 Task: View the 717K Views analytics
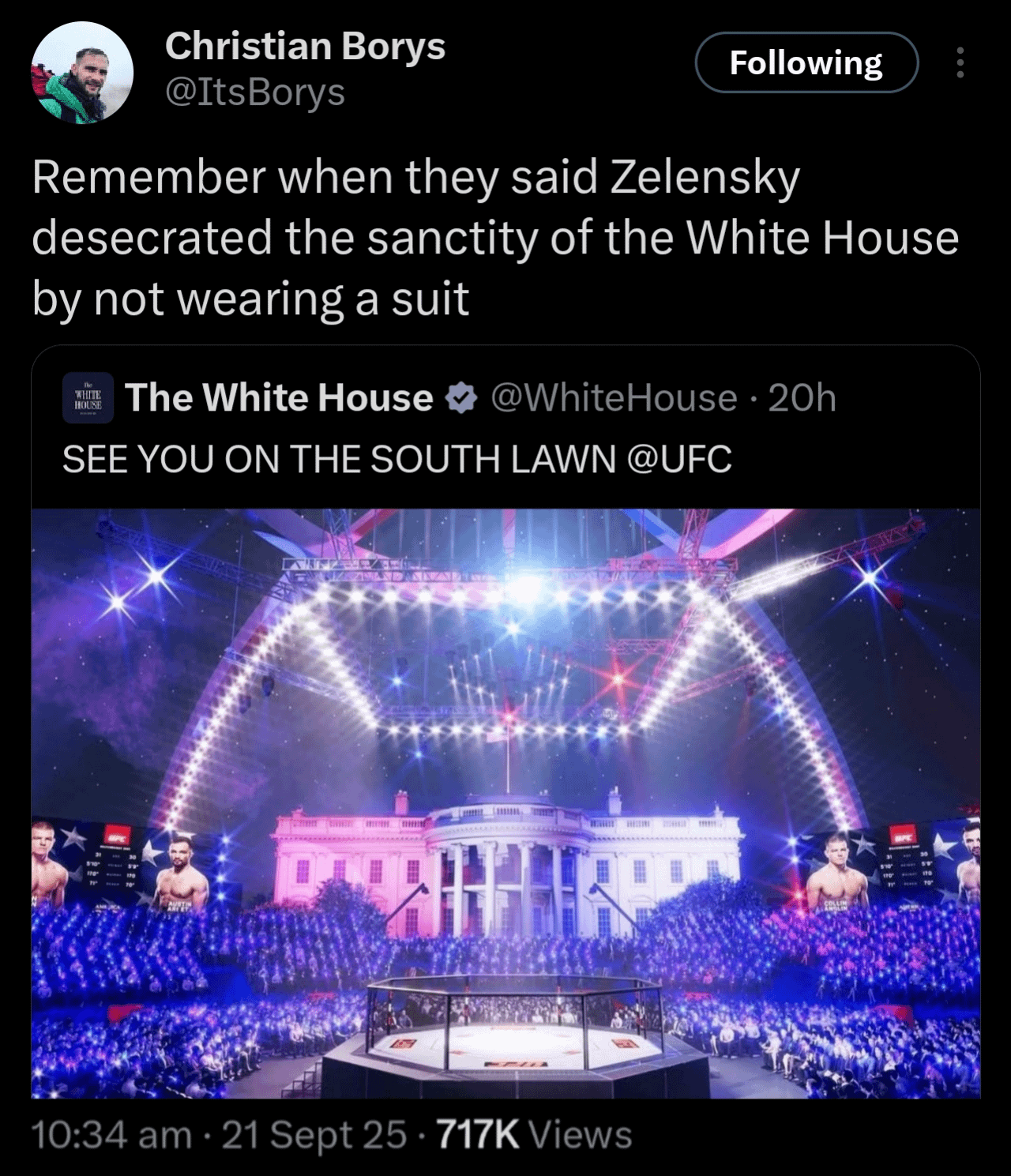pyautogui.click(x=534, y=1135)
